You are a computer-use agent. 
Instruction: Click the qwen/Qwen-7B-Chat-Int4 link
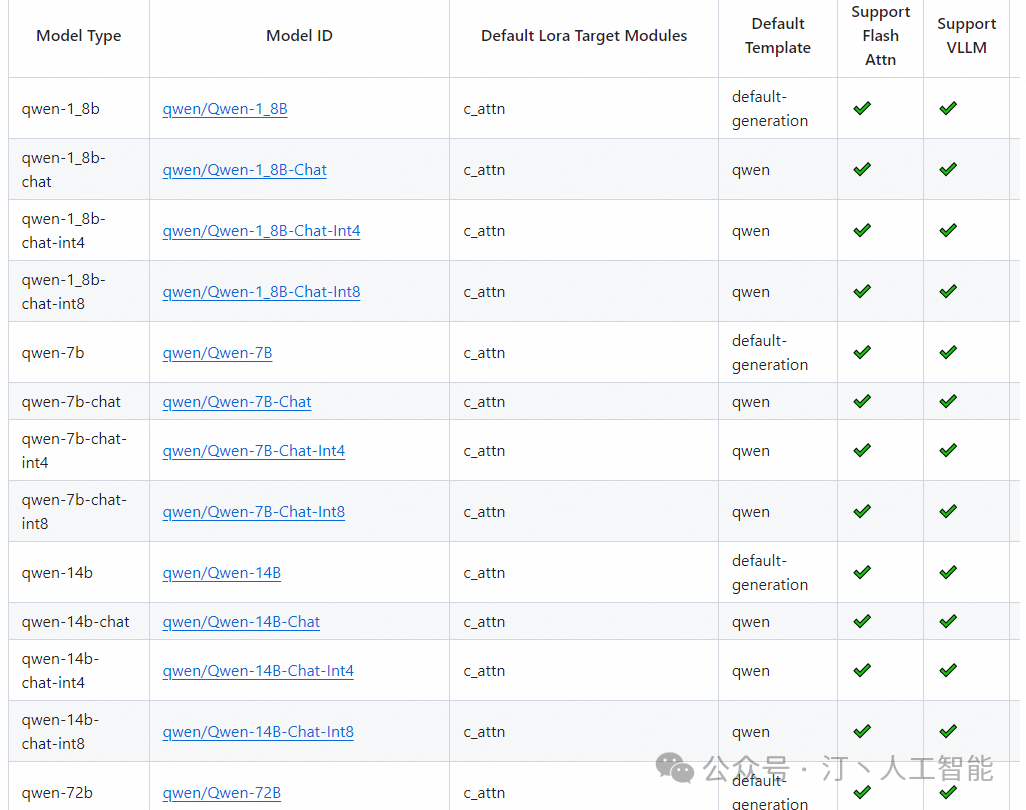[x=254, y=451]
